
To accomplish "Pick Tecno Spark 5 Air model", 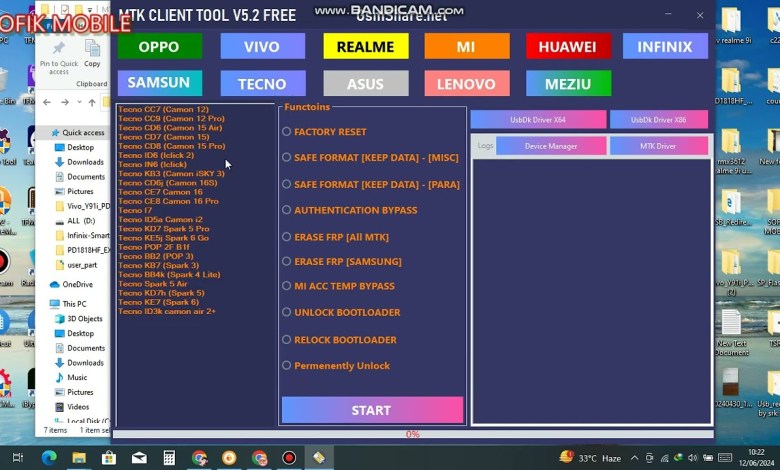I will (x=153, y=283).
